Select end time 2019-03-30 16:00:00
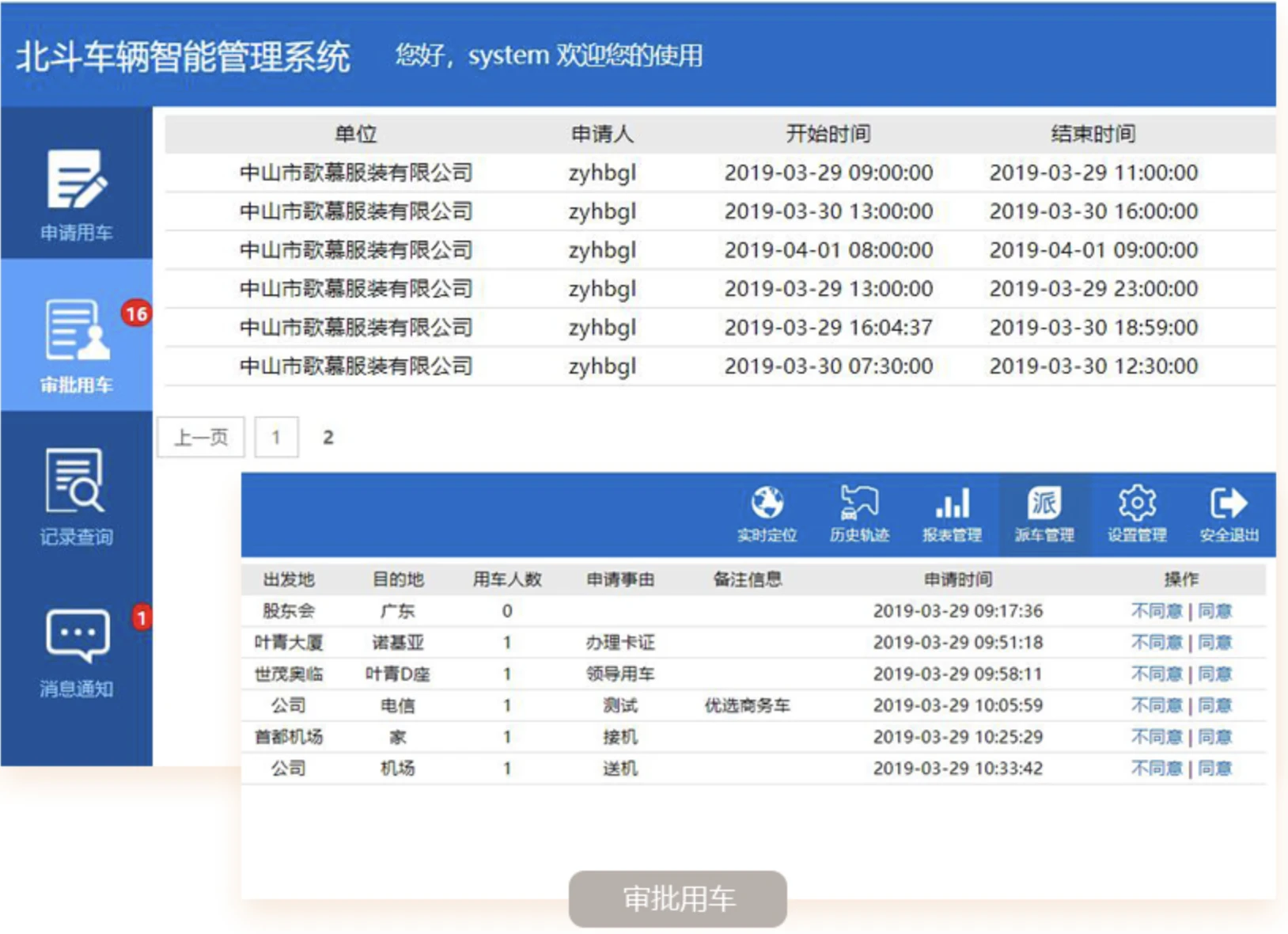 tap(1093, 211)
